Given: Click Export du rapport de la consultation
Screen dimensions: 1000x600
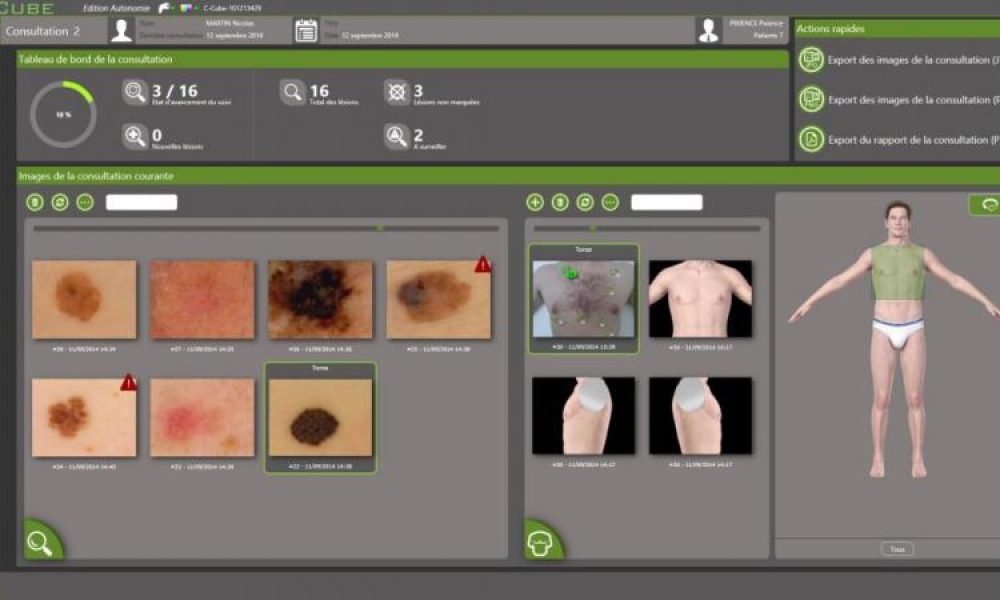Looking at the screenshot, I should [913, 140].
